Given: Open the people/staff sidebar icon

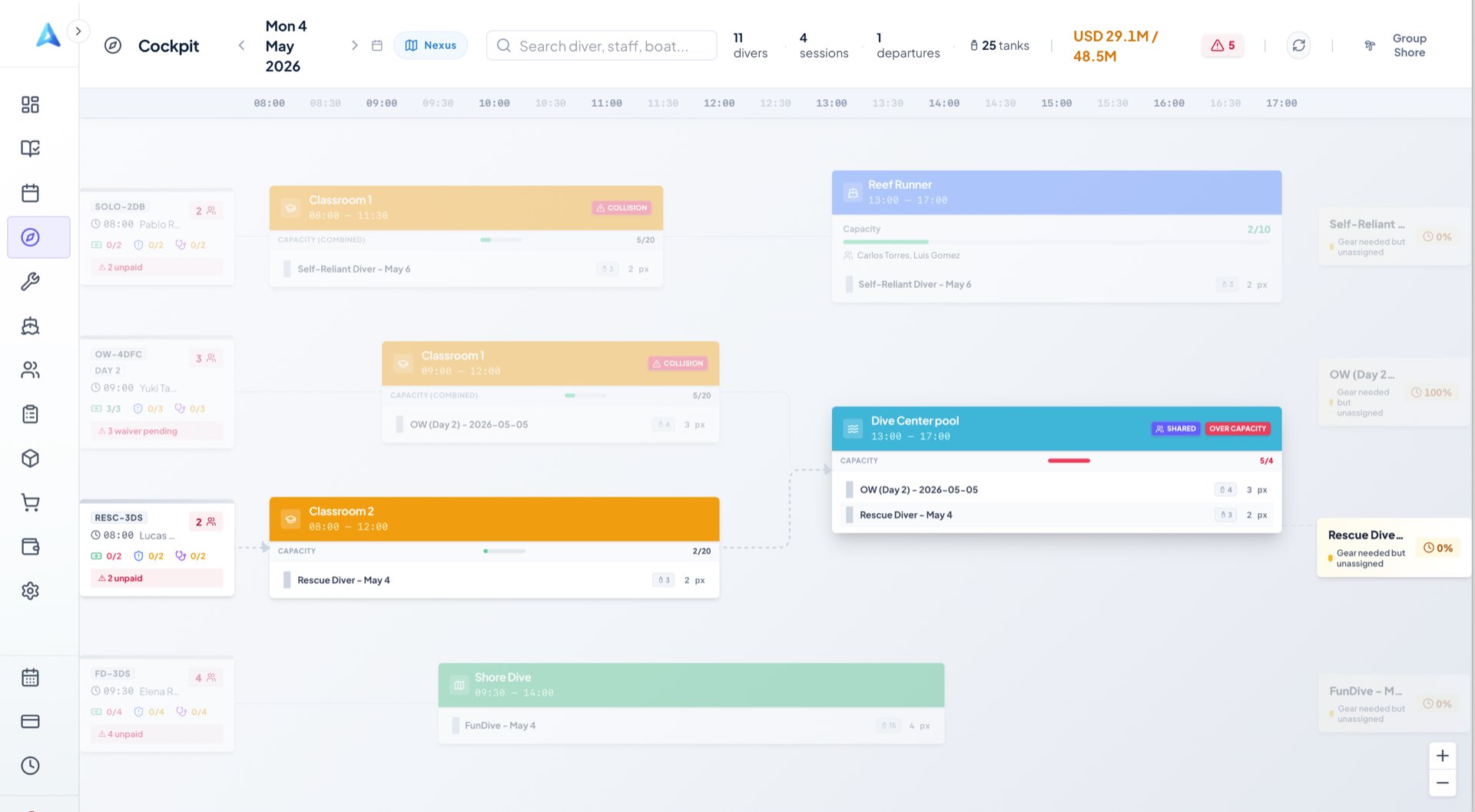Looking at the screenshot, I should (30, 370).
